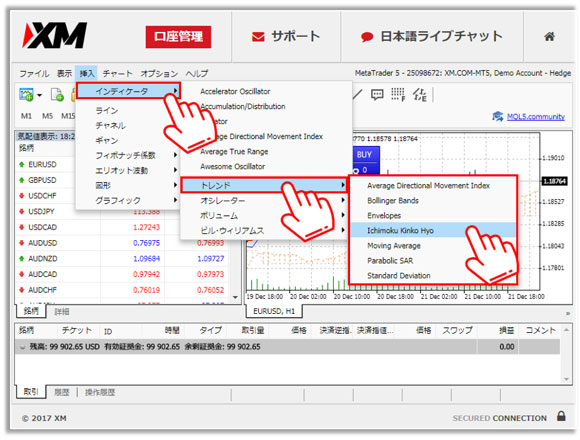The image size is (580, 440).
Task: Open the home icon in the header
Action: (x=549, y=36)
